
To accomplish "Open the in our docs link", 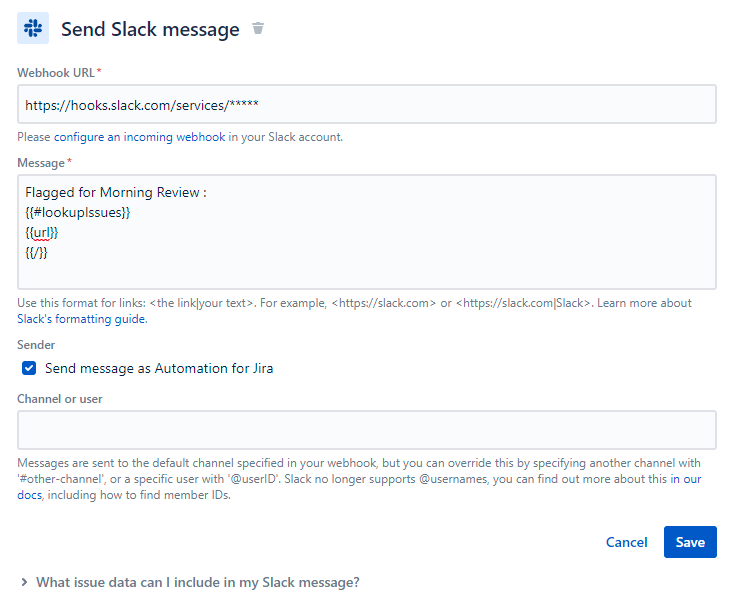I will 686,479.
